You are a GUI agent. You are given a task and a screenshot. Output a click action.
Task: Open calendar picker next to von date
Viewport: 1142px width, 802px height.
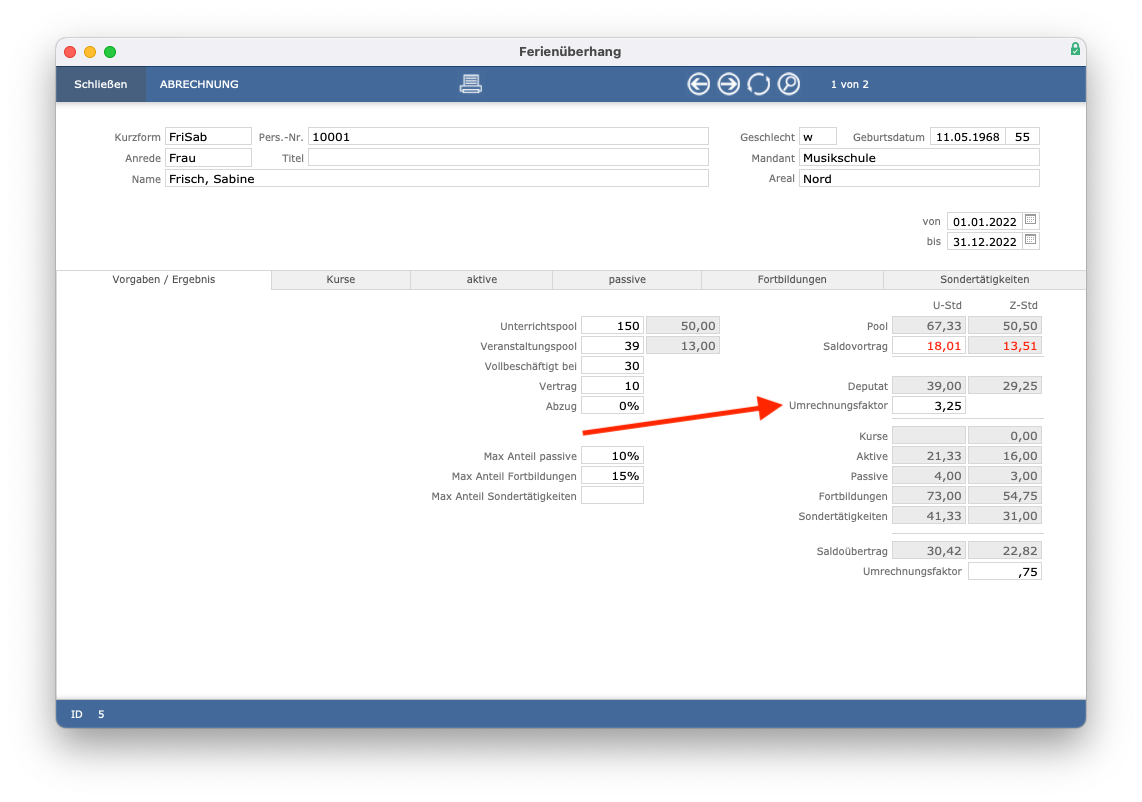1031,220
